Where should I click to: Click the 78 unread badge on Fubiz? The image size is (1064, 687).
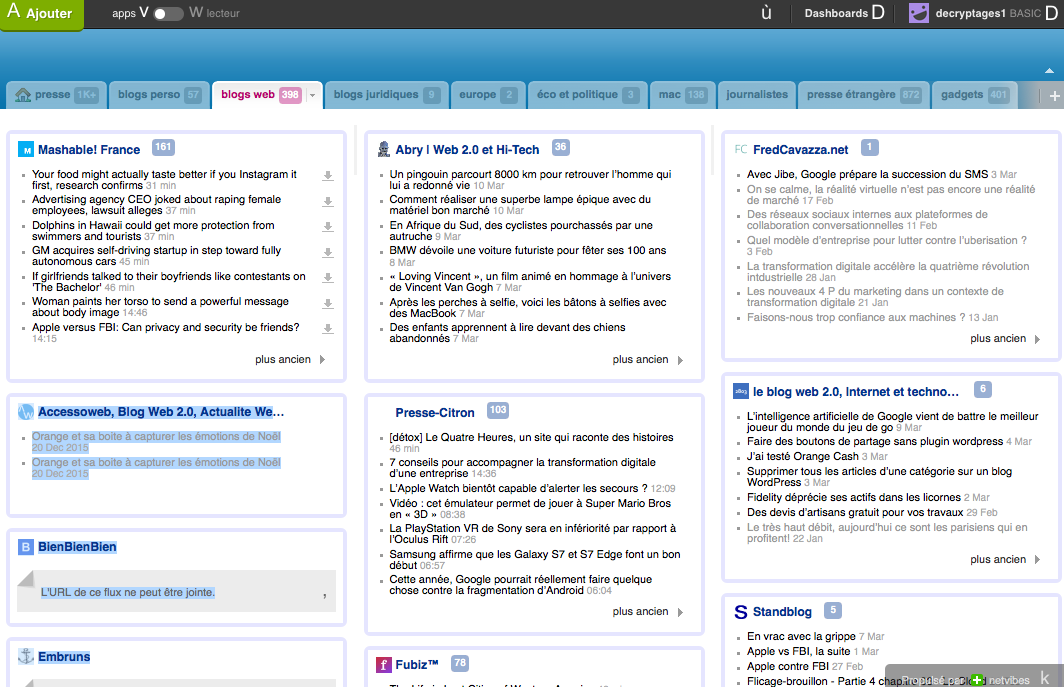tap(459, 663)
